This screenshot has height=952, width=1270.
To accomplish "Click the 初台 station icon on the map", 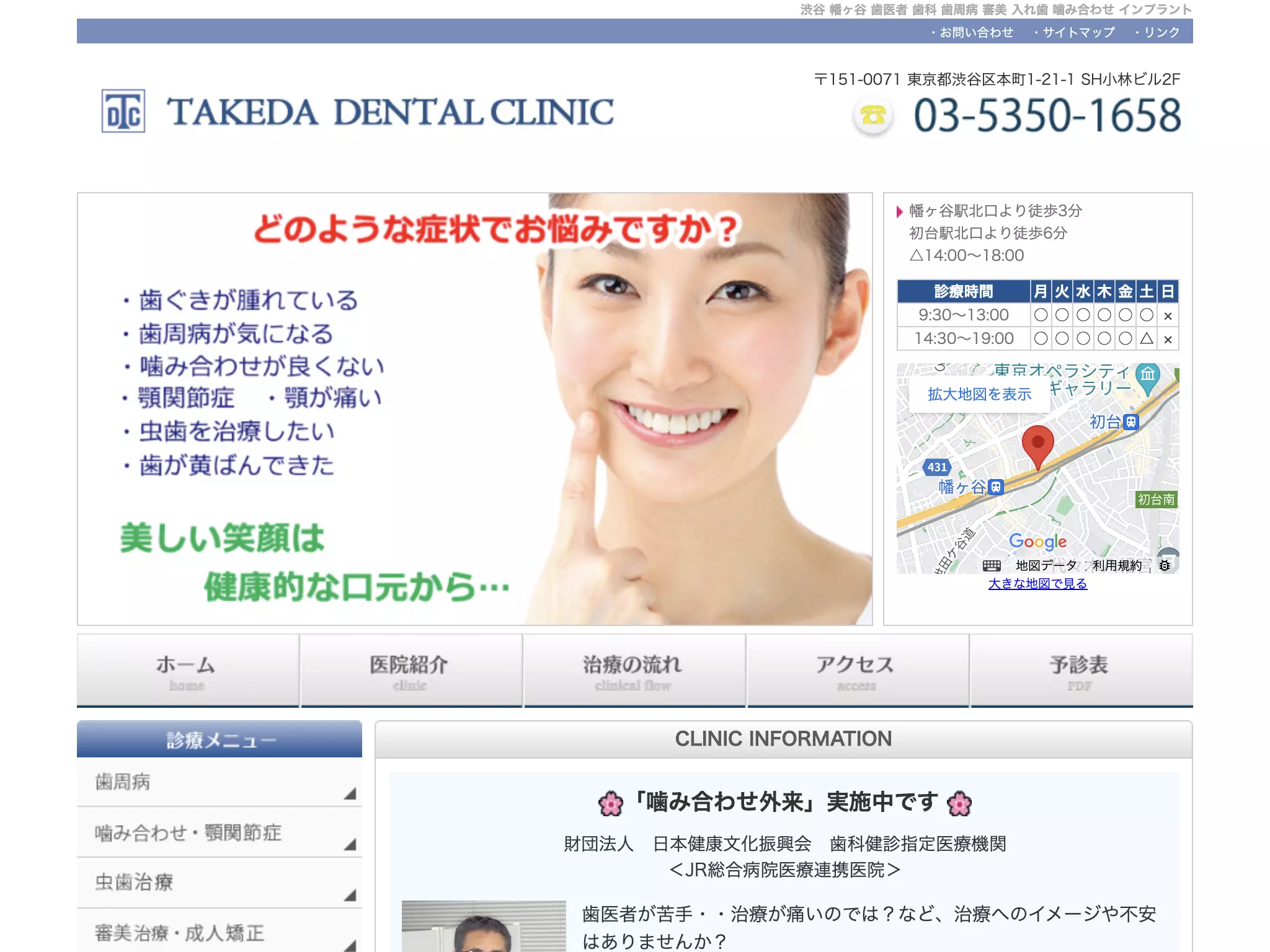I will (1132, 422).
